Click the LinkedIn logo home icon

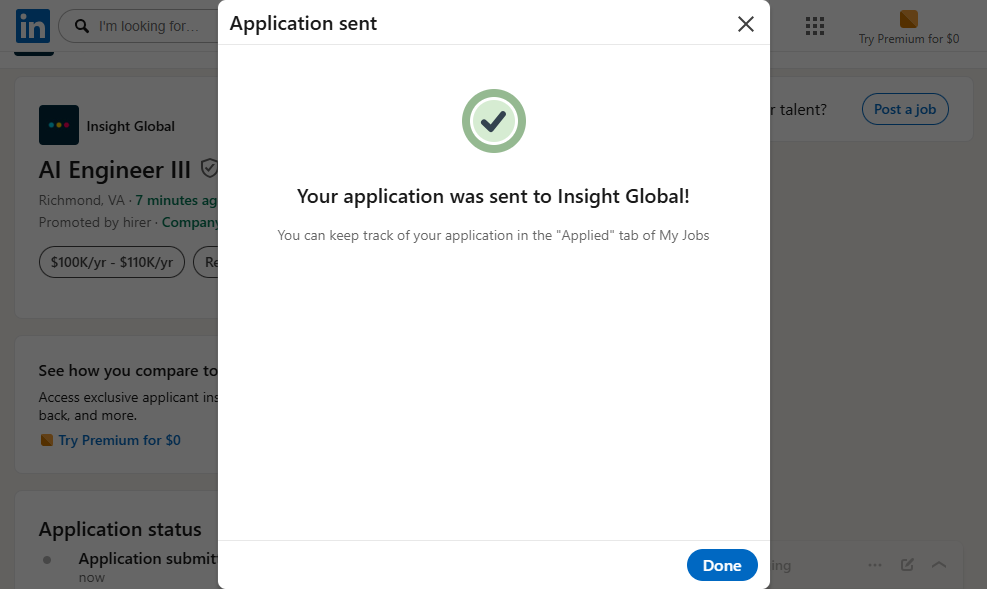point(32,26)
